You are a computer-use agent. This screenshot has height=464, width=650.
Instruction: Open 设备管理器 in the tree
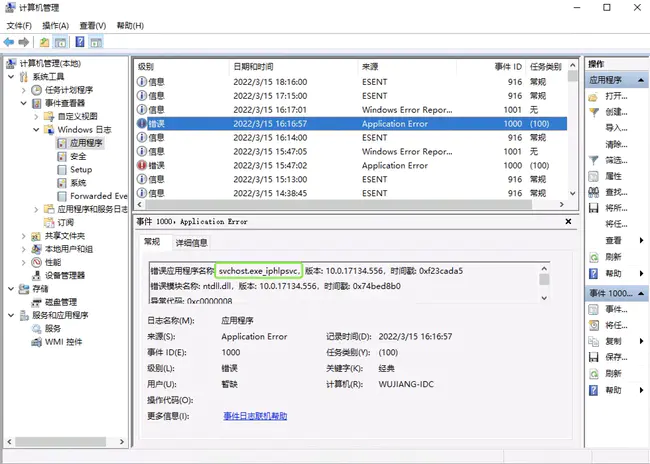(x=65, y=276)
